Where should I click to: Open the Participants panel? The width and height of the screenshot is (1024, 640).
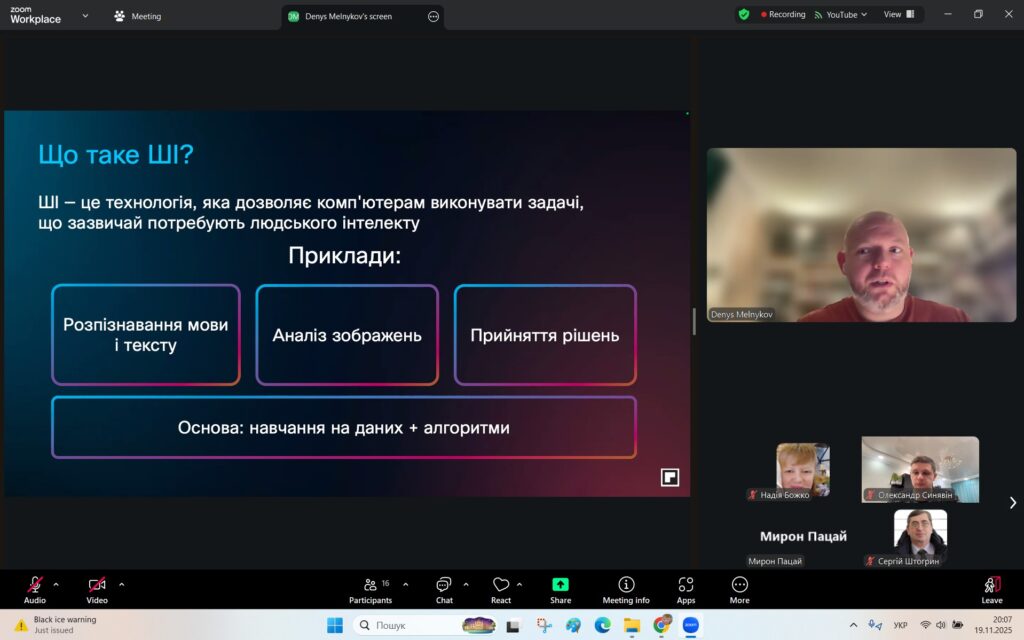(x=370, y=589)
